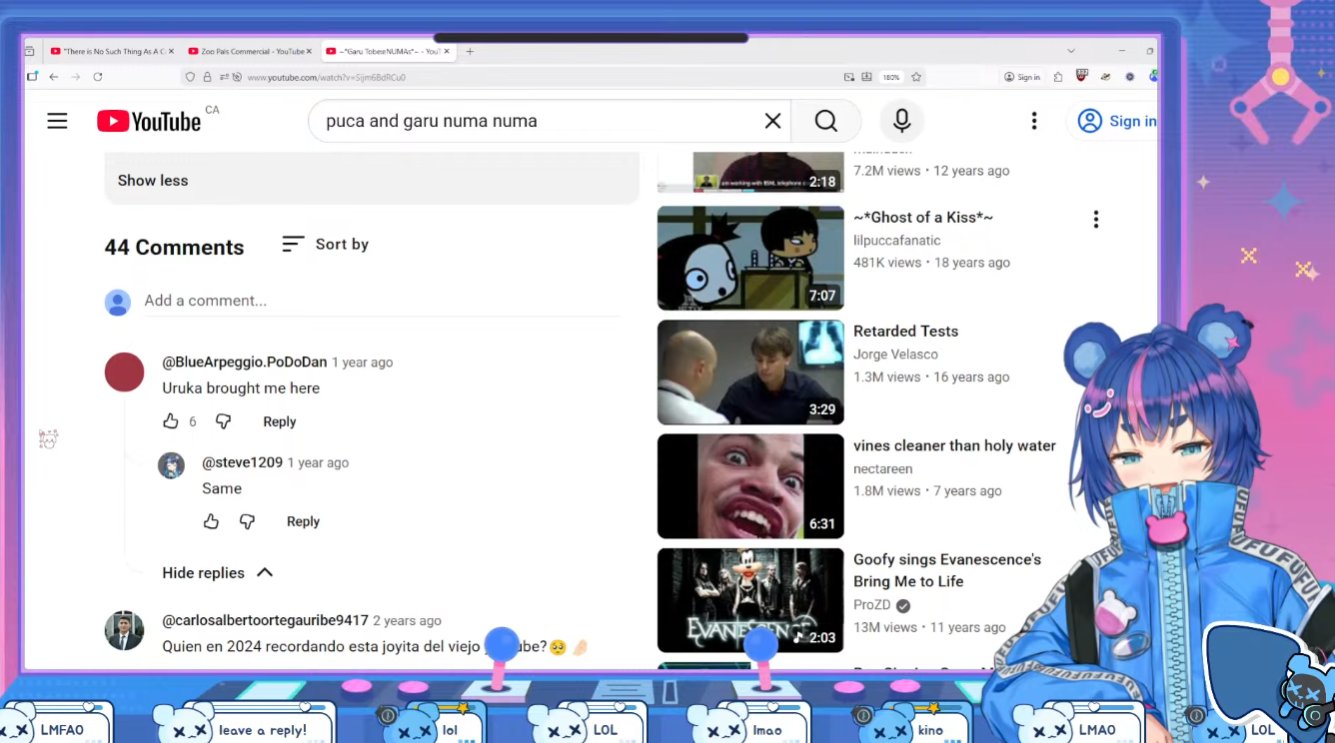Screen dimensions: 1335x743
Task: Visit the lilpuccafanatic channel
Action: point(896,240)
